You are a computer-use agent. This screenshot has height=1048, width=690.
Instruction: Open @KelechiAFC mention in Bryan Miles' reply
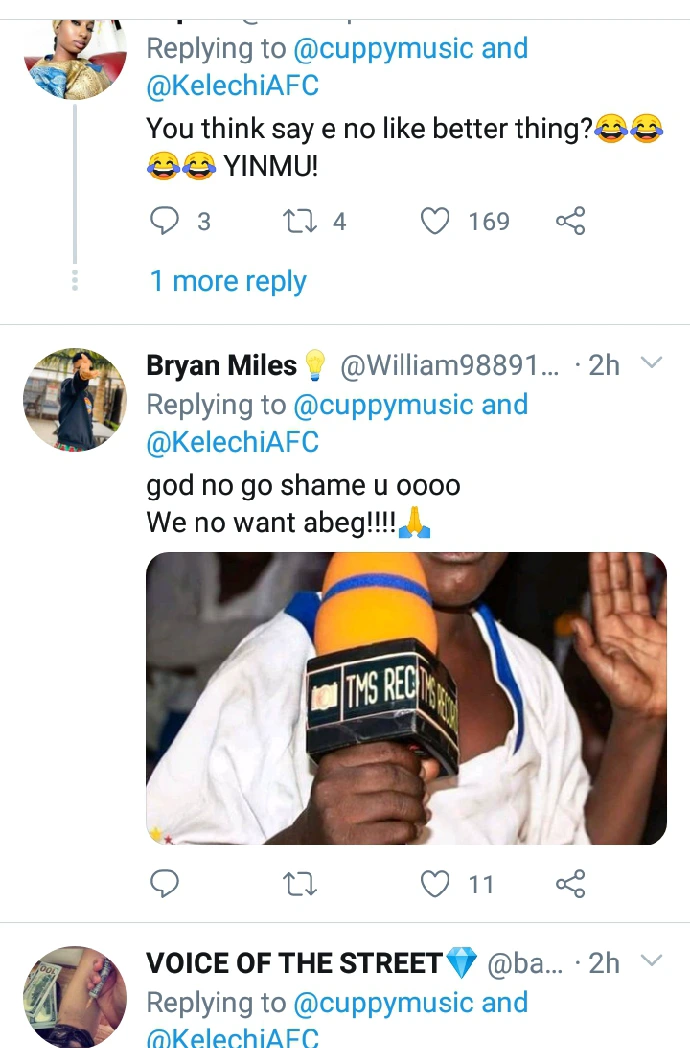(x=233, y=442)
